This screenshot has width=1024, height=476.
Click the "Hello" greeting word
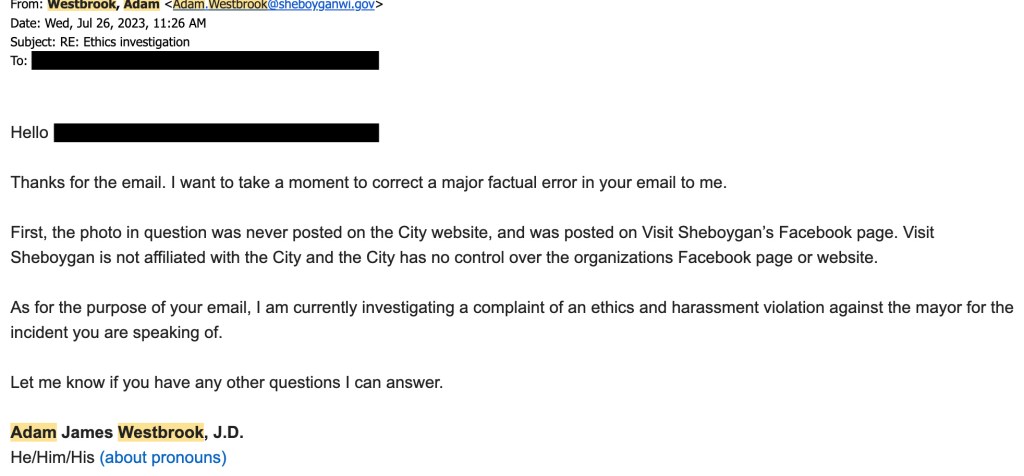point(29,133)
